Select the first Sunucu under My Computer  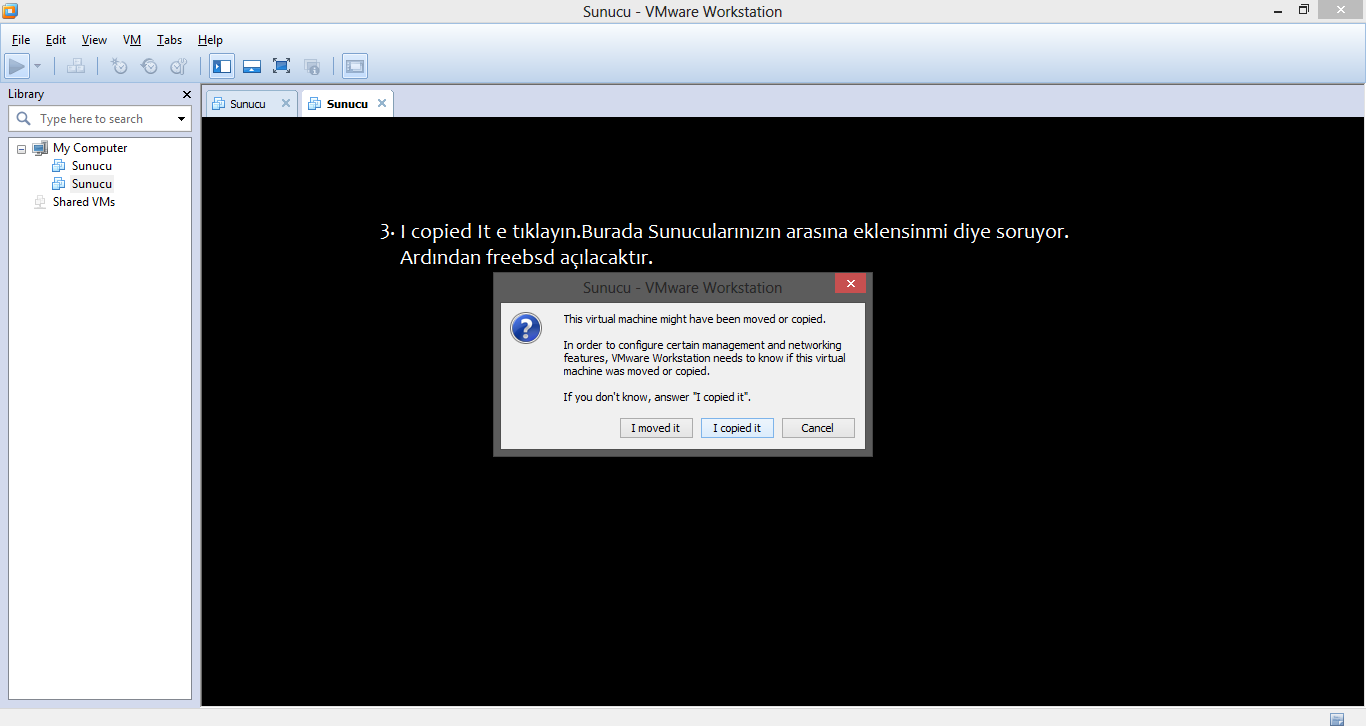coord(91,166)
